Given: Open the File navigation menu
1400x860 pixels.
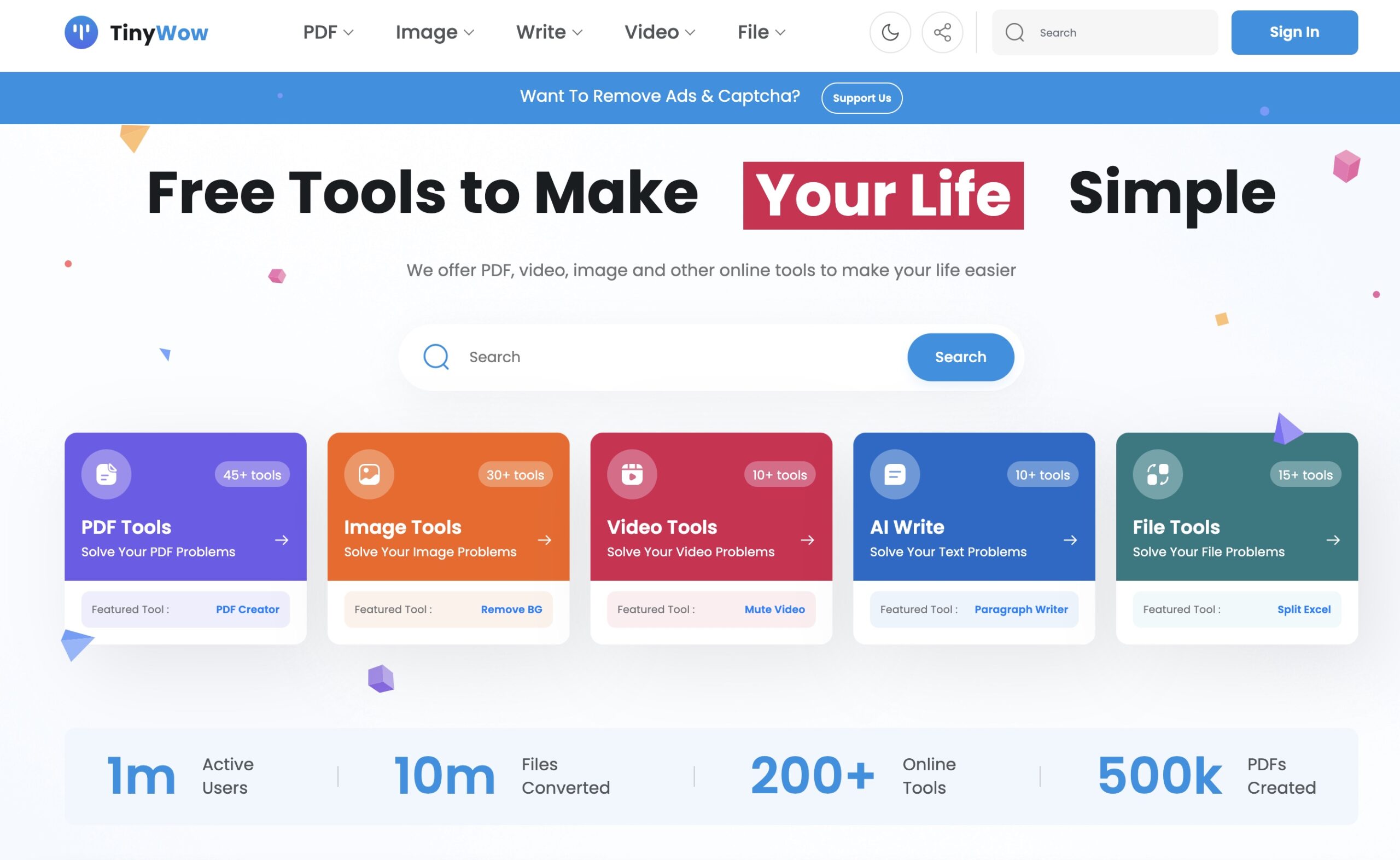Looking at the screenshot, I should (x=761, y=32).
